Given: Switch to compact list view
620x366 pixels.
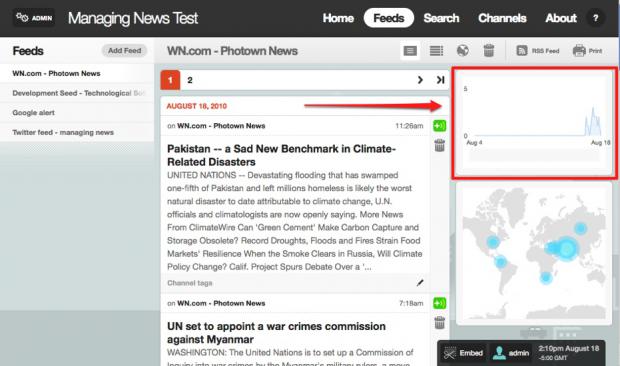Looking at the screenshot, I should 436,51.
